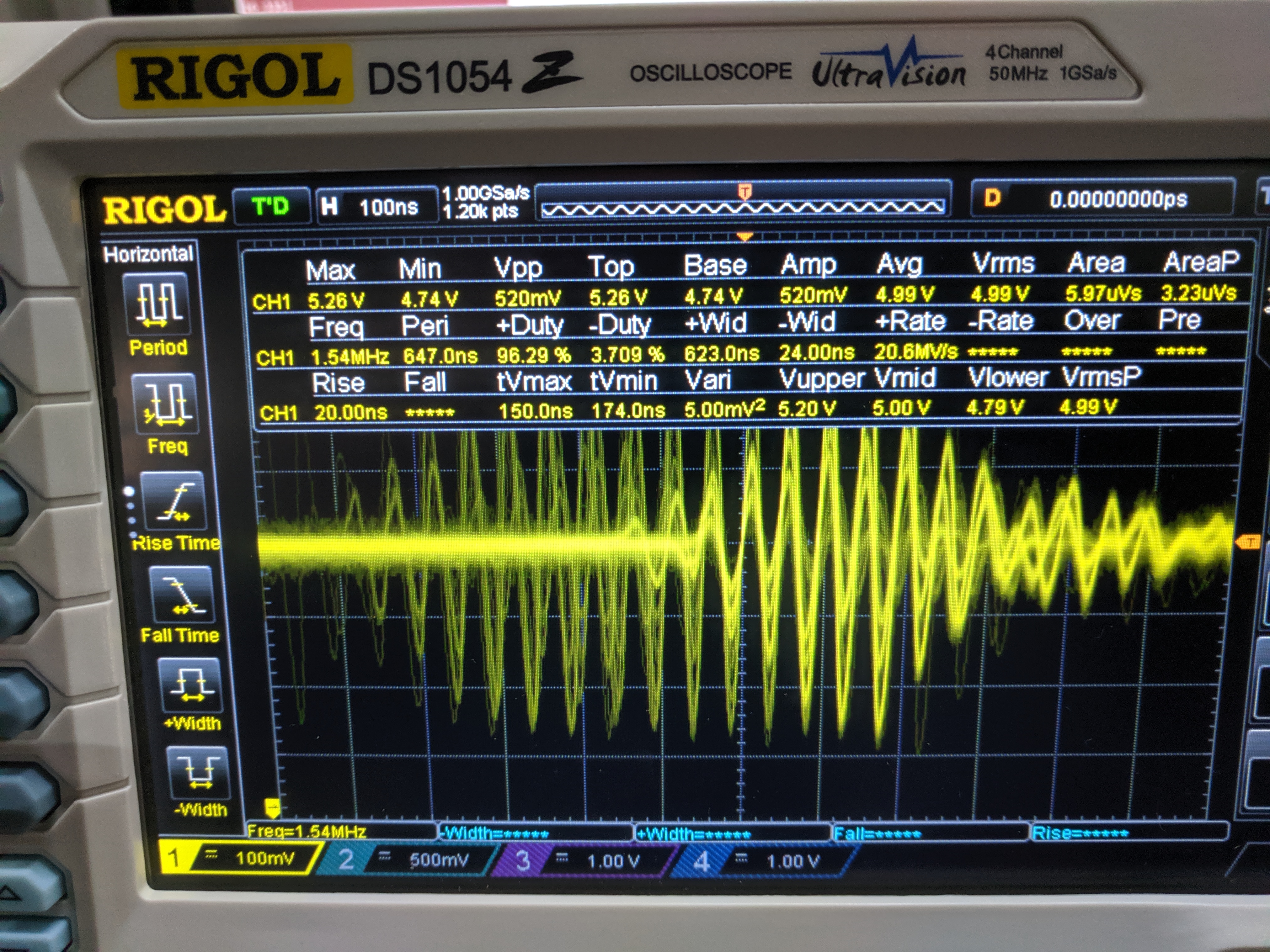Select the Fall Time measurement icon
The width and height of the screenshot is (1270, 952).
click(x=181, y=595)
